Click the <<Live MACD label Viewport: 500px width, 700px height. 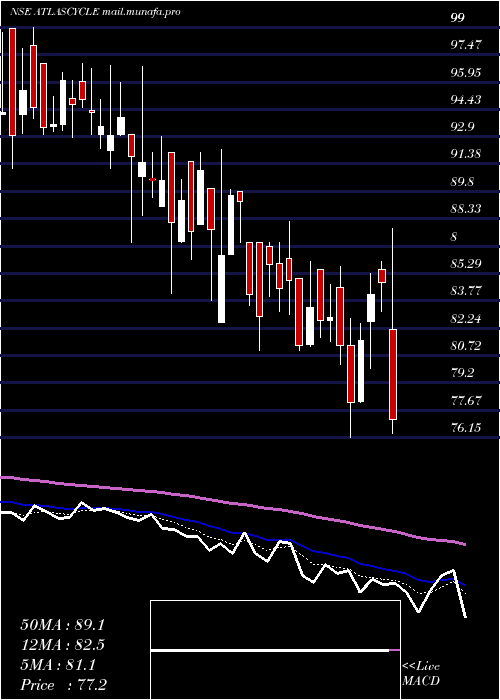(x=421, y=674)
